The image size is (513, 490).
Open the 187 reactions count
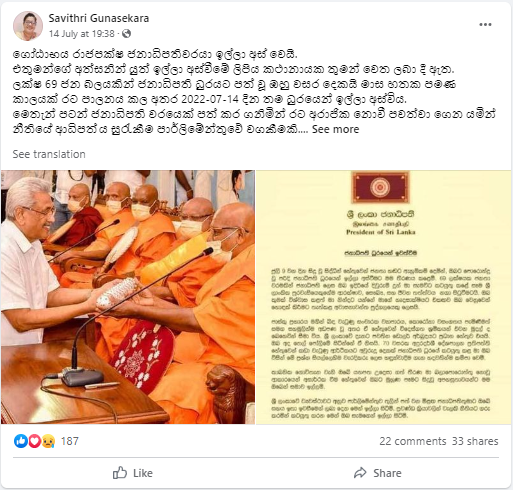click(70, 441)
